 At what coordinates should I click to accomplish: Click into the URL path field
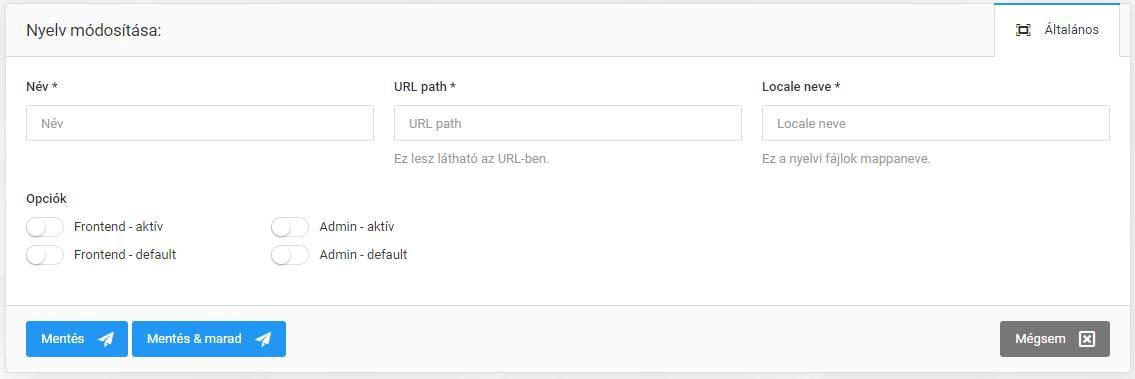[568, 123]
